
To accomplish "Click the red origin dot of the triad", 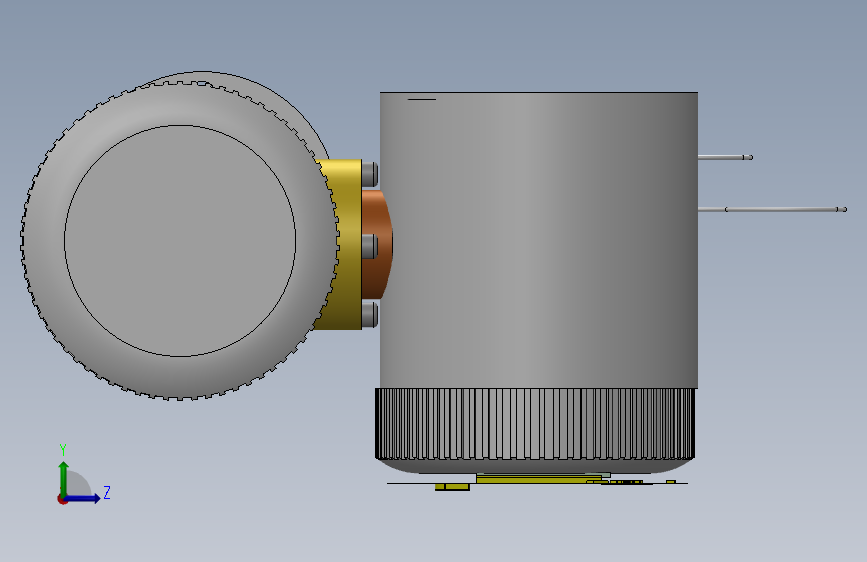I will [x=62, y=499].
